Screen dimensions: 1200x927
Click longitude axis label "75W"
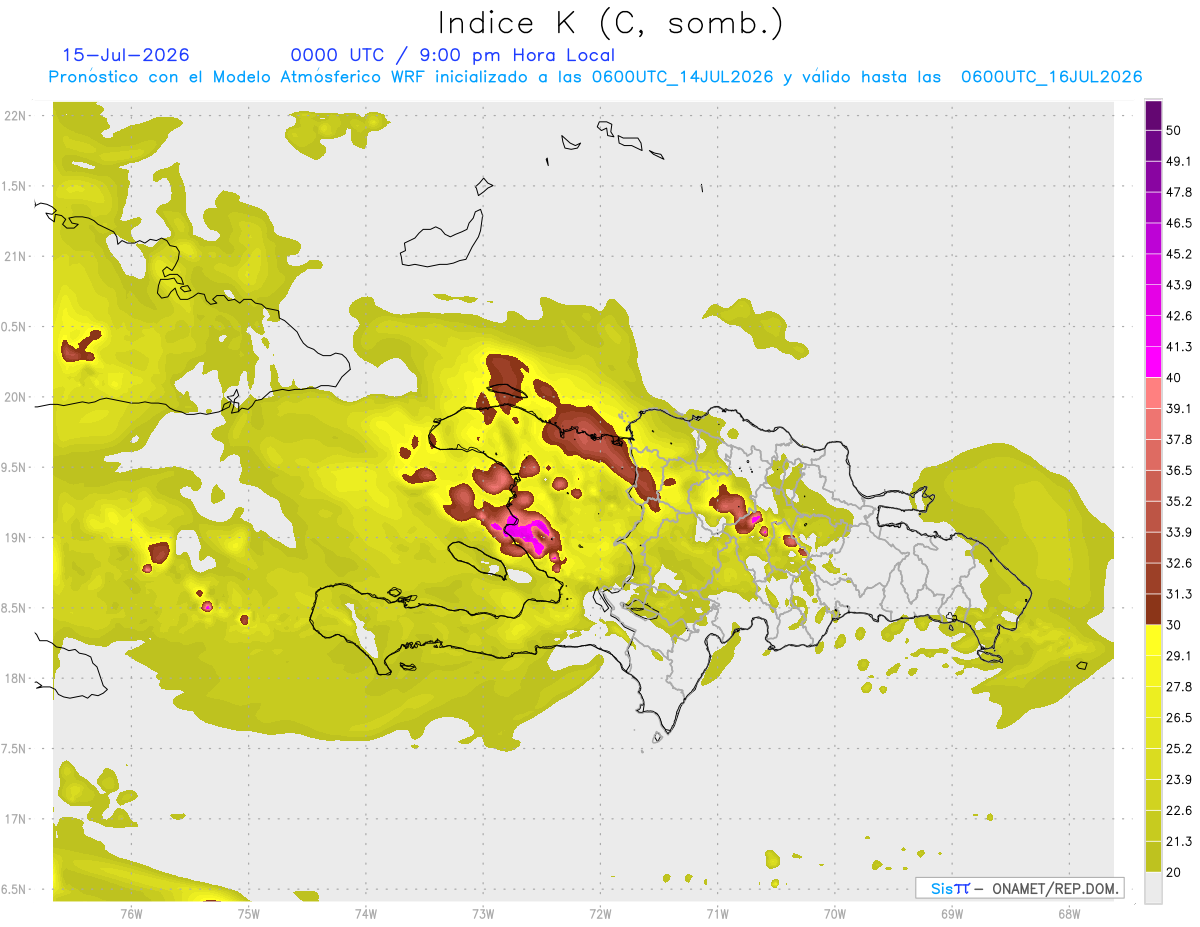click(x=248, y=914)
